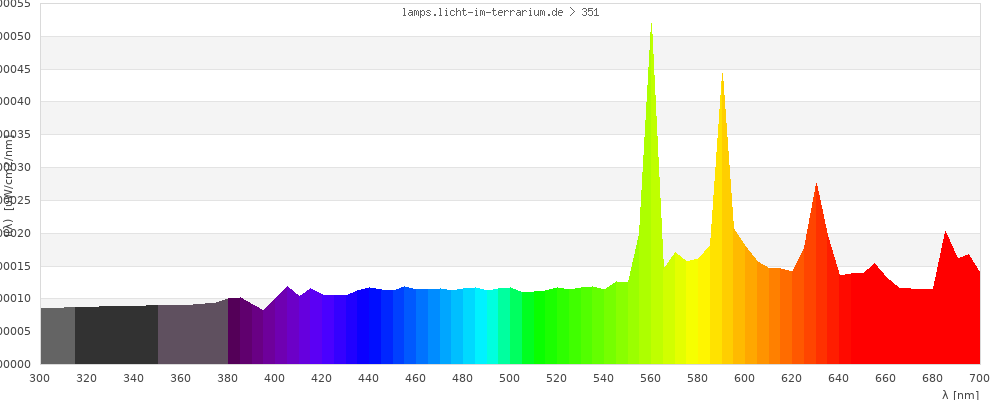
Task: Click the mauve band around 365 nm
Action: 192,335
